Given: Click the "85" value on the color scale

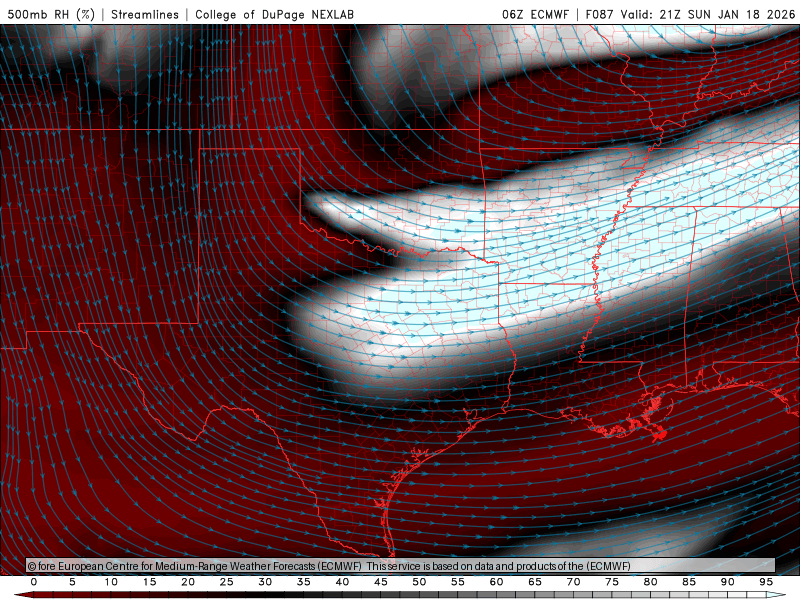Looking at the screenshot, I should point(689,582).
